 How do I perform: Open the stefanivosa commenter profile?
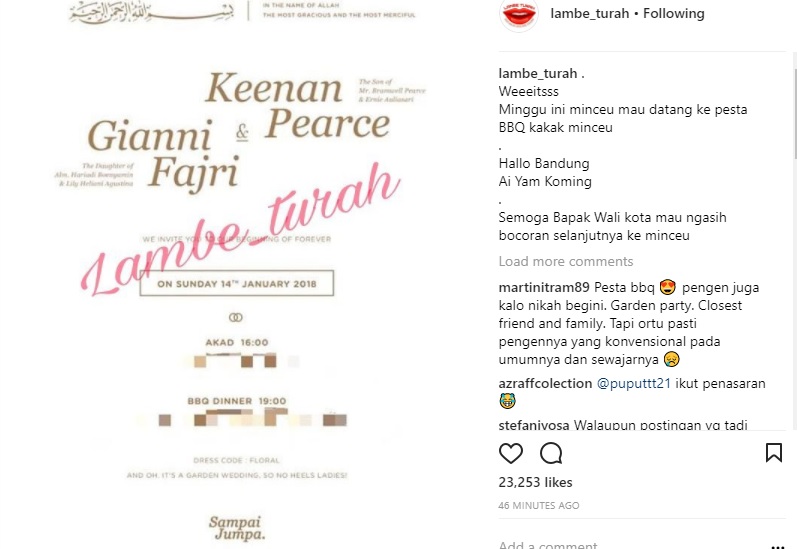534,425
